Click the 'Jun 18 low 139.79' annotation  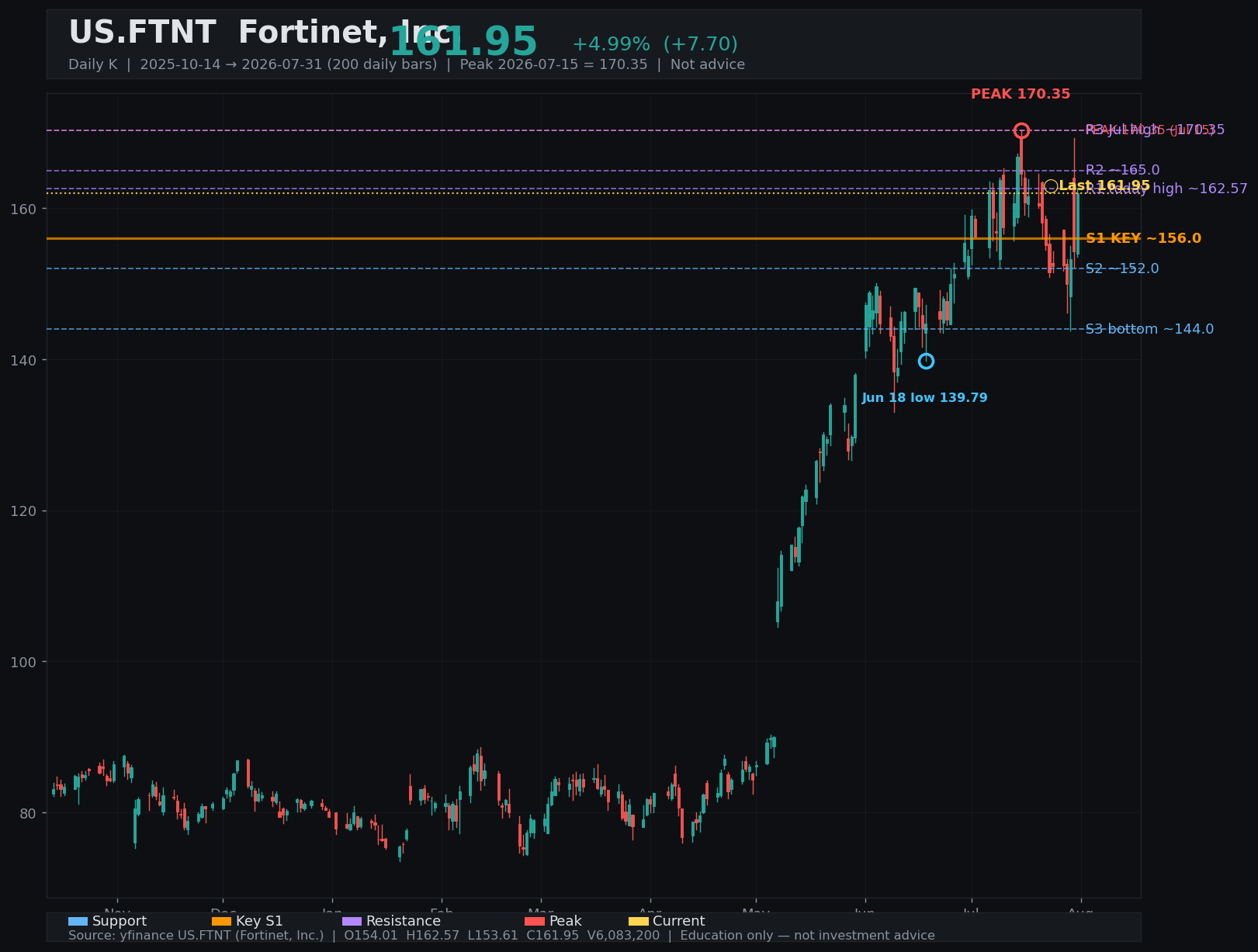pos(924,398)
